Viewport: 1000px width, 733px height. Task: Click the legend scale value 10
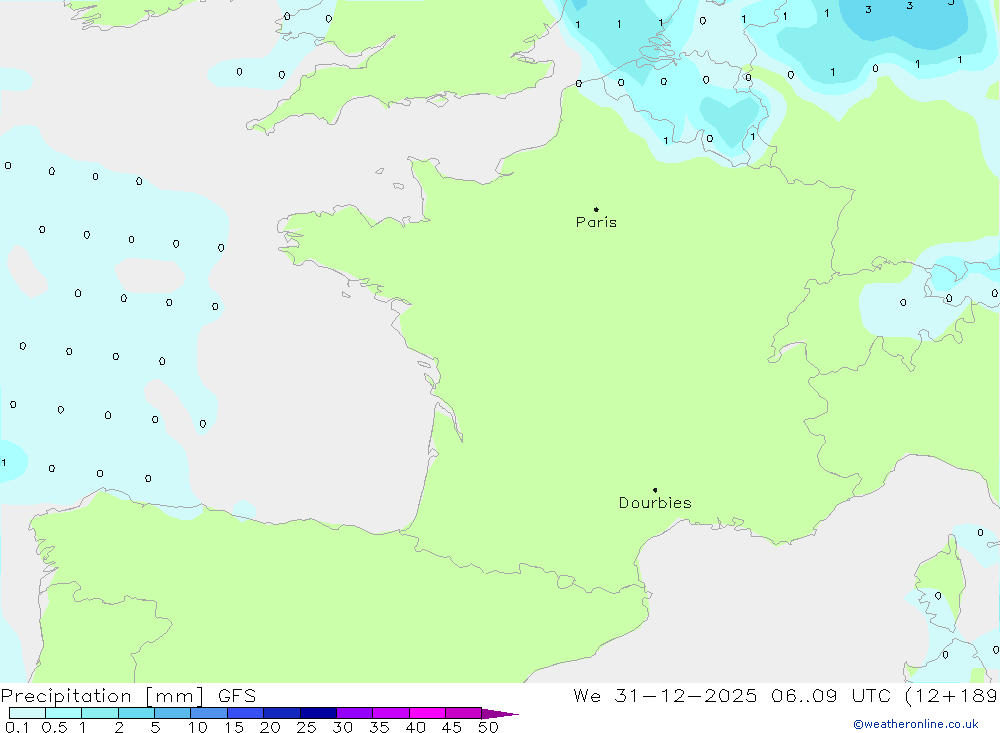coord(198,727)
